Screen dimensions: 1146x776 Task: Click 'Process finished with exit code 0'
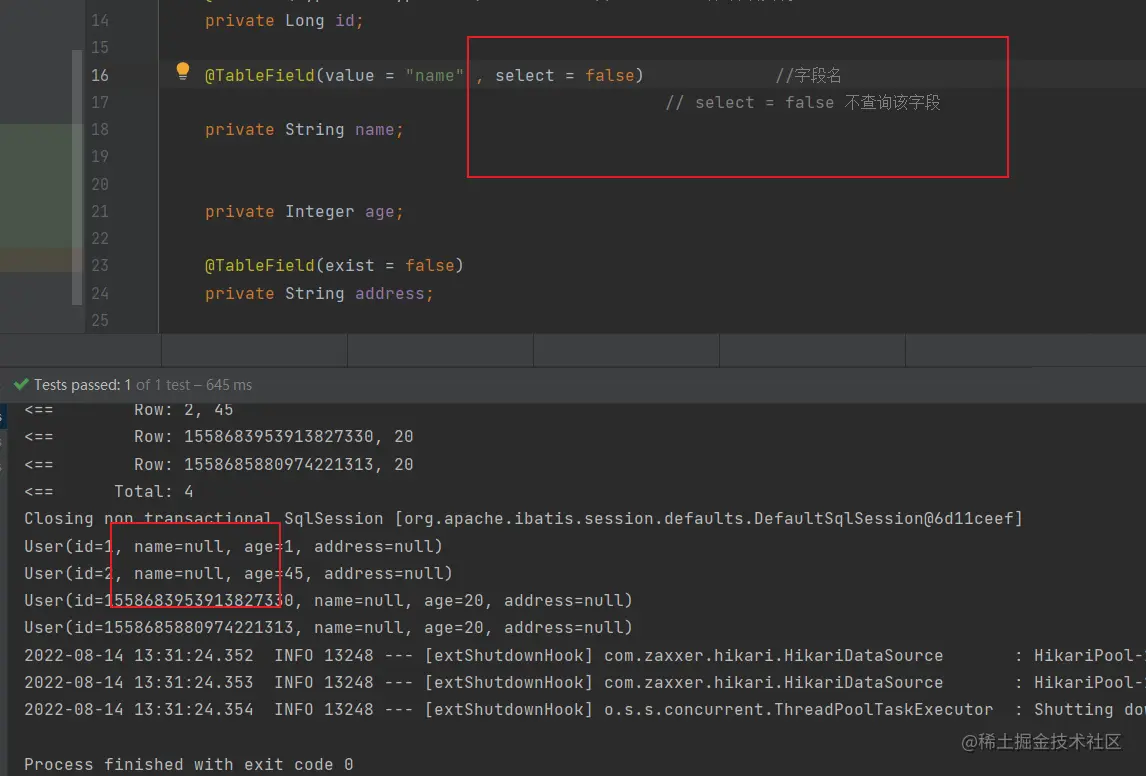coord(189,764)
